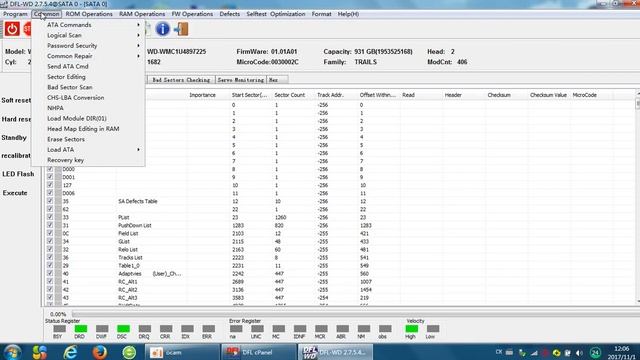The height and width of the screenshot is (360, 640).
Task: Expand the Common Repair submenu
Action: (88, 56)
